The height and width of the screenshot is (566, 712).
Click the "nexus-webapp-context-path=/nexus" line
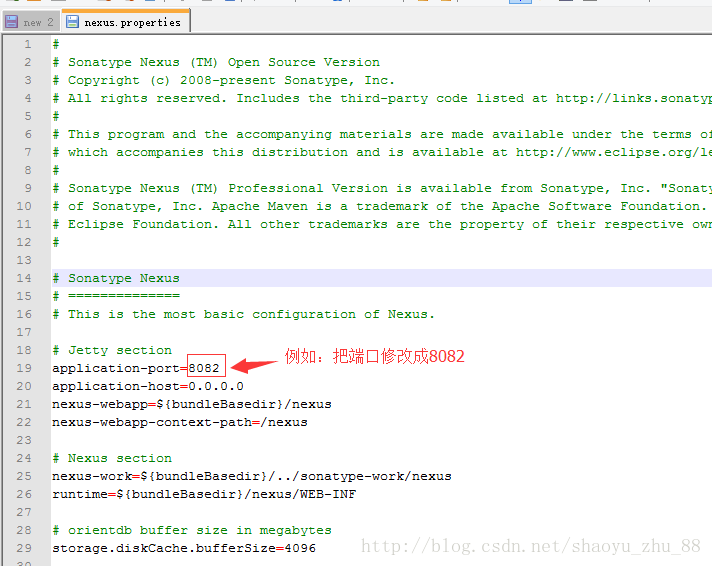pos(180,422)
